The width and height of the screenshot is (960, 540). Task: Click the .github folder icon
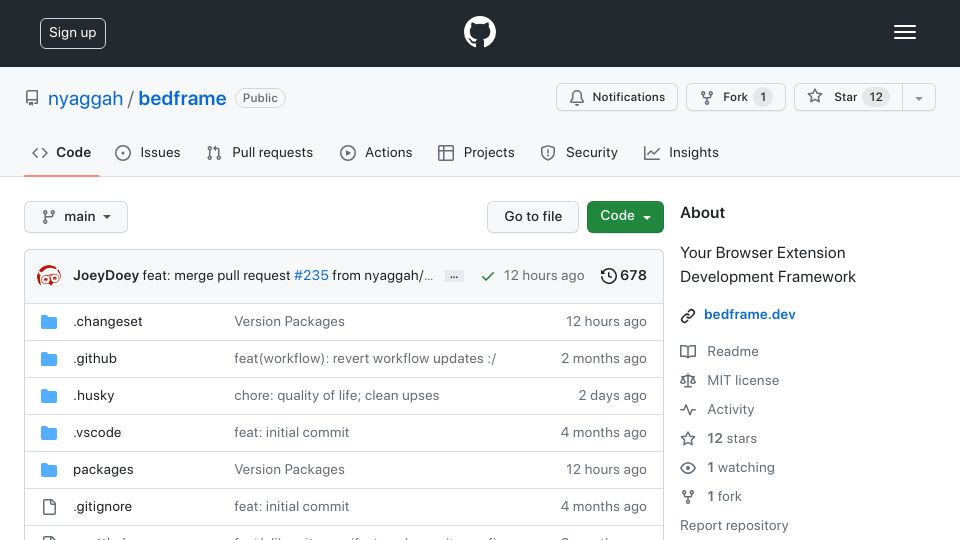click(x=49, y=359)
